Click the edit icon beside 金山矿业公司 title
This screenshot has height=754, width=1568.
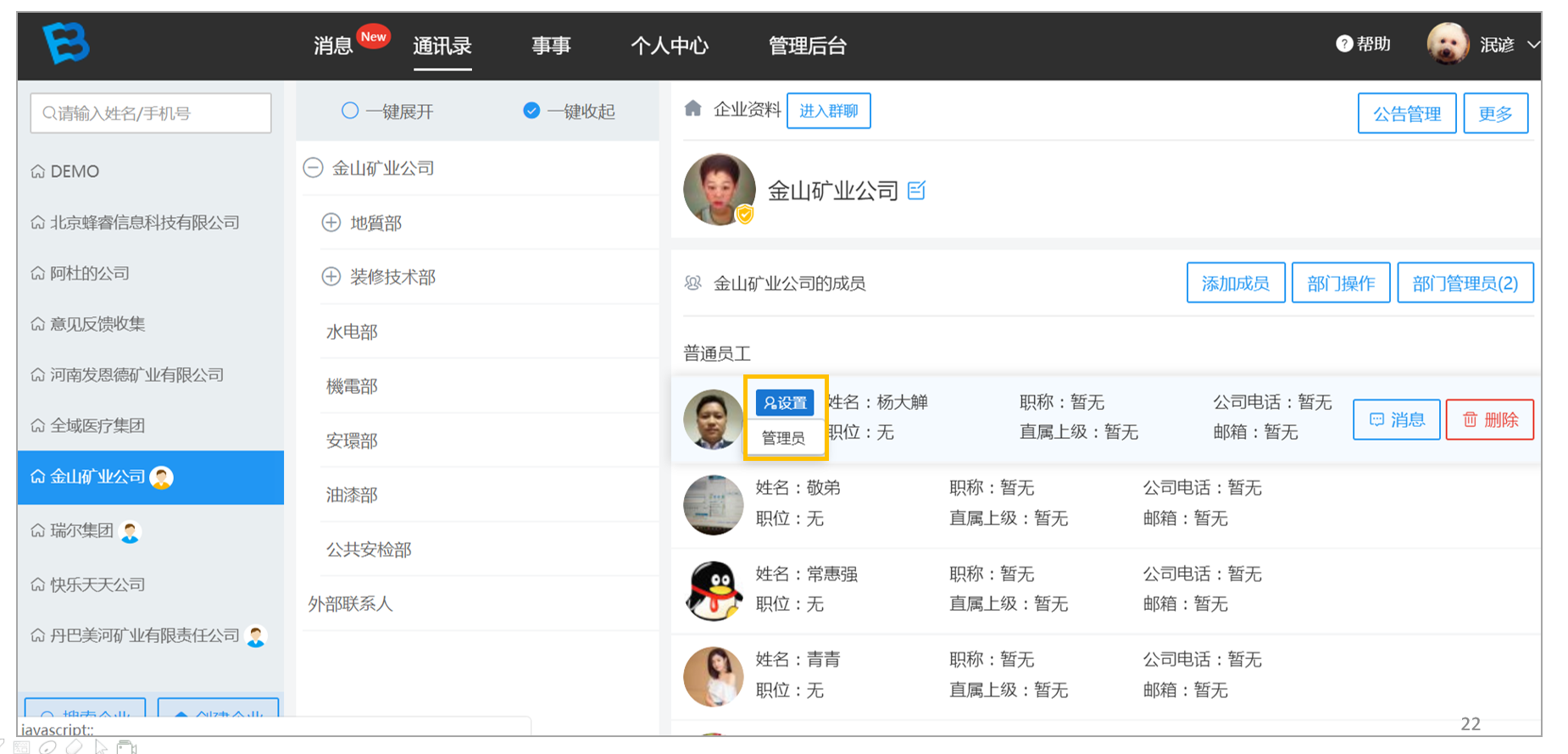point(916,191)
